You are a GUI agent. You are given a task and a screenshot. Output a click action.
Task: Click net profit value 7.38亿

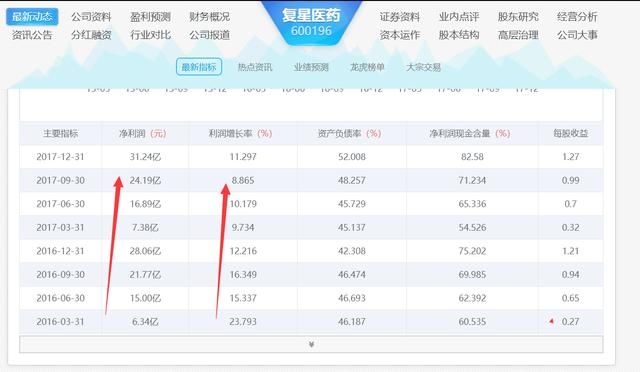point(145,227)
